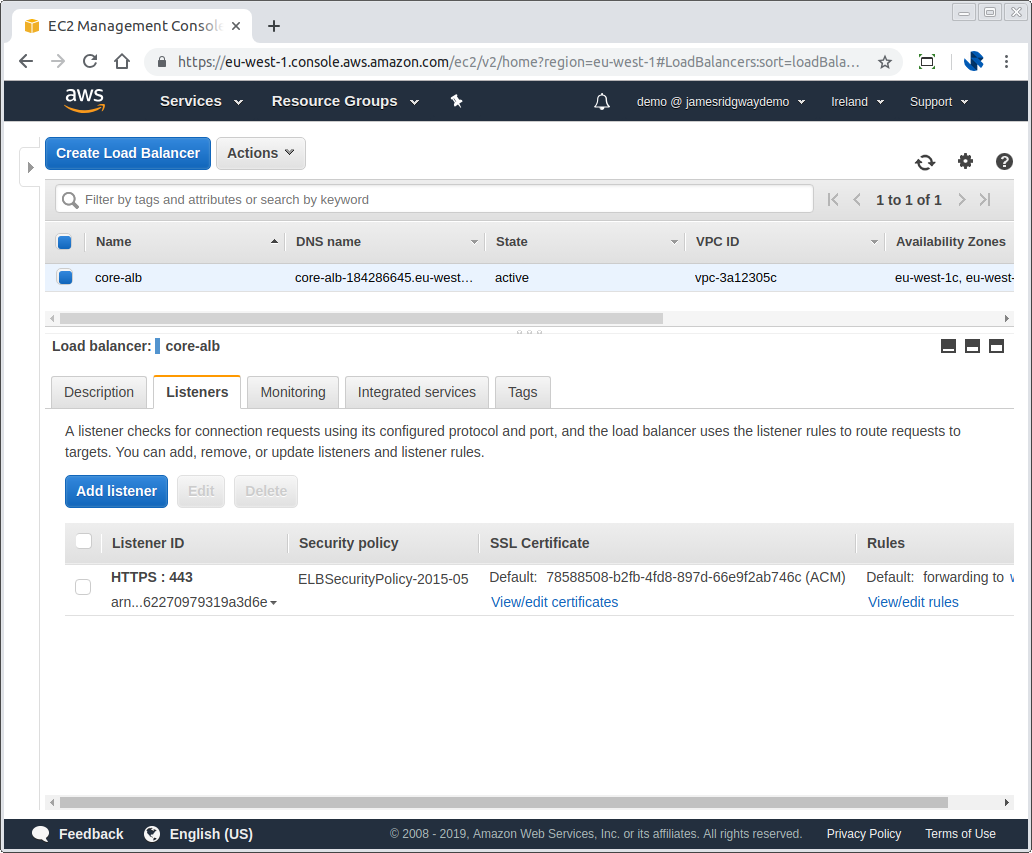Open the Monitoring tab
Screen dimensions: 1032x853
(x=293, y=392)
